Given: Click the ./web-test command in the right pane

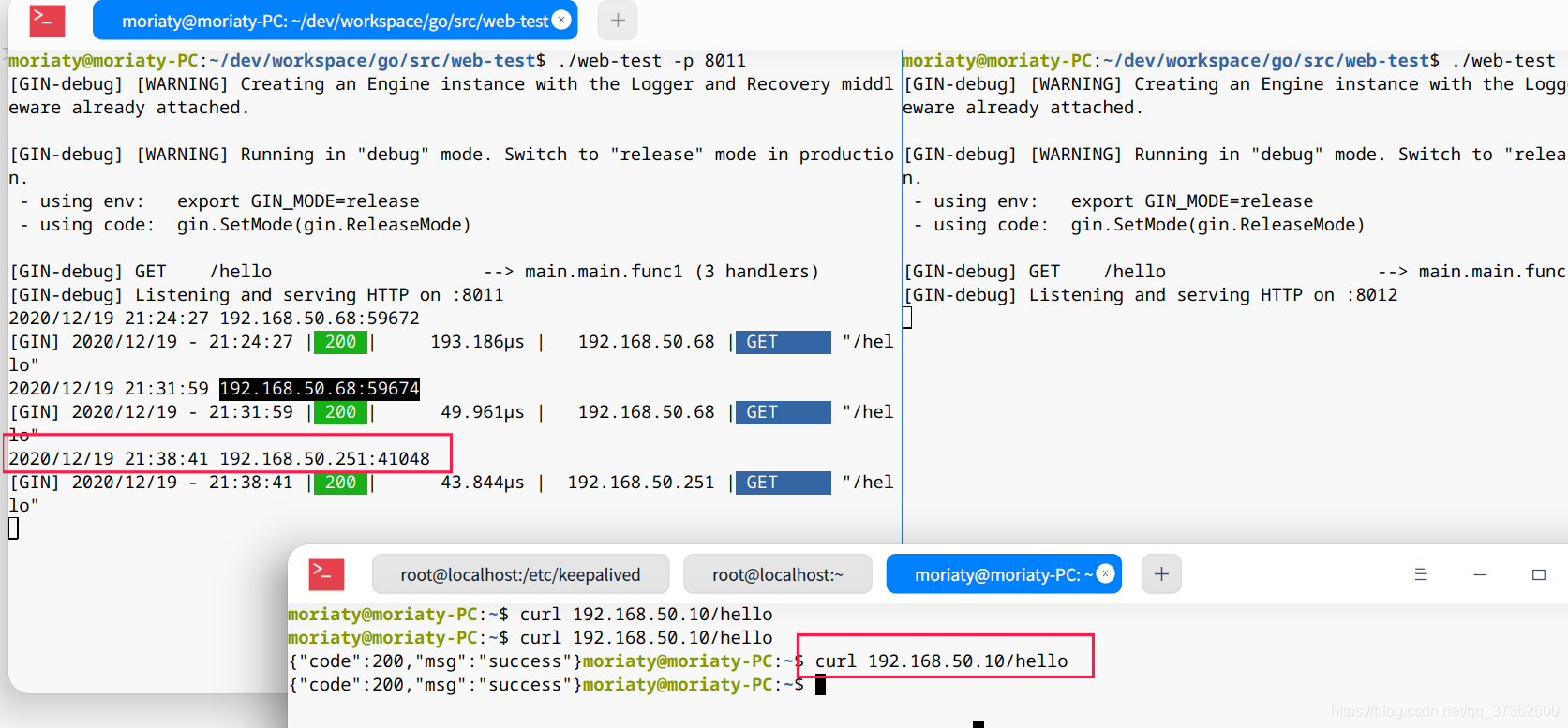Looking at the screenshot, I should [x=1503, y=61].
